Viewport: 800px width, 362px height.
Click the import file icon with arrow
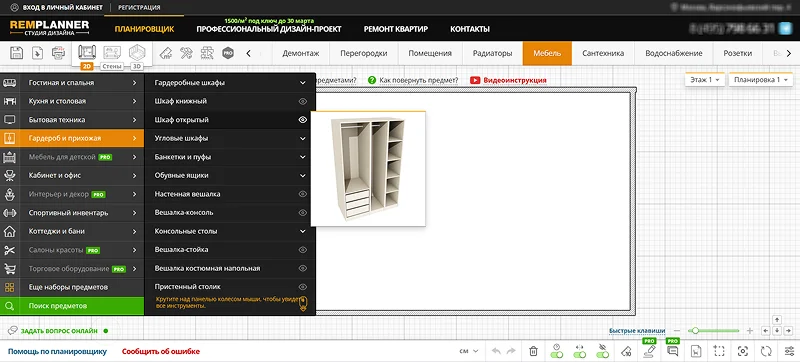(x=37, y=53)
